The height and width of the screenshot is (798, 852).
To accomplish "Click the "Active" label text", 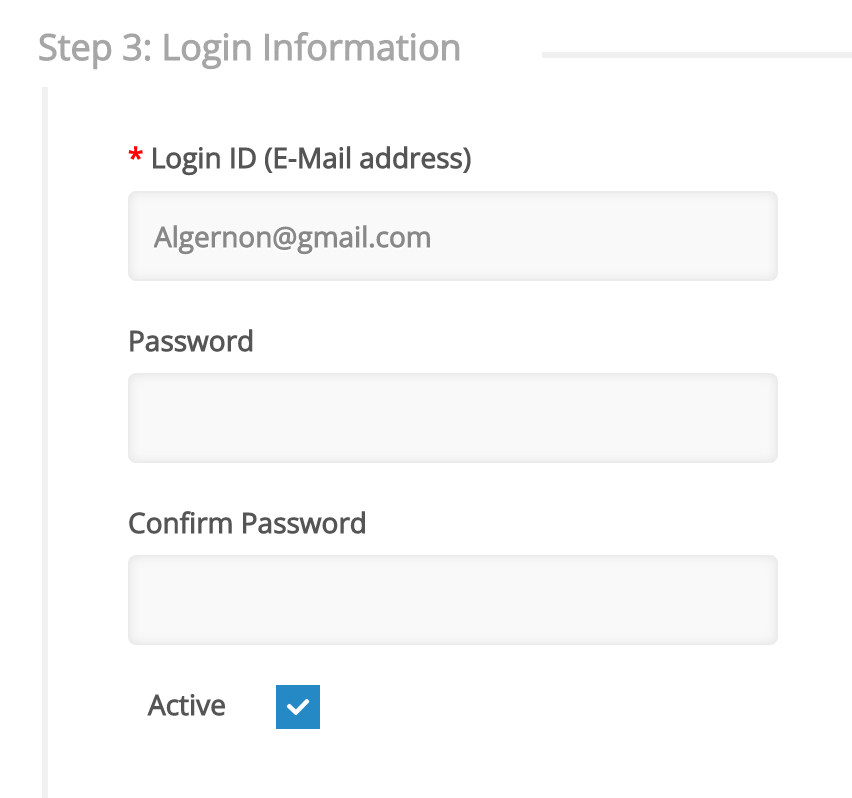I will pos(187,706).
